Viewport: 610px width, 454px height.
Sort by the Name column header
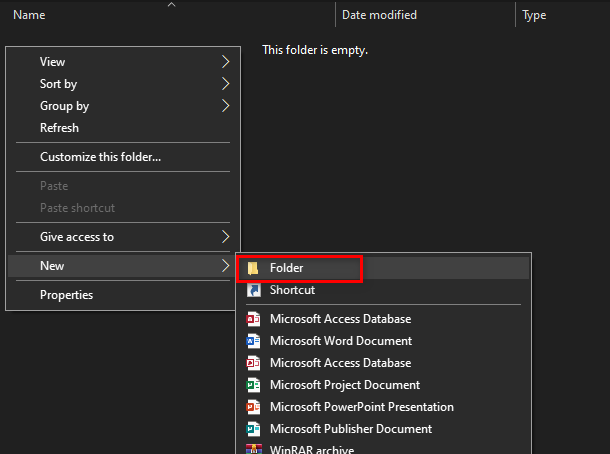click(29, 15)
